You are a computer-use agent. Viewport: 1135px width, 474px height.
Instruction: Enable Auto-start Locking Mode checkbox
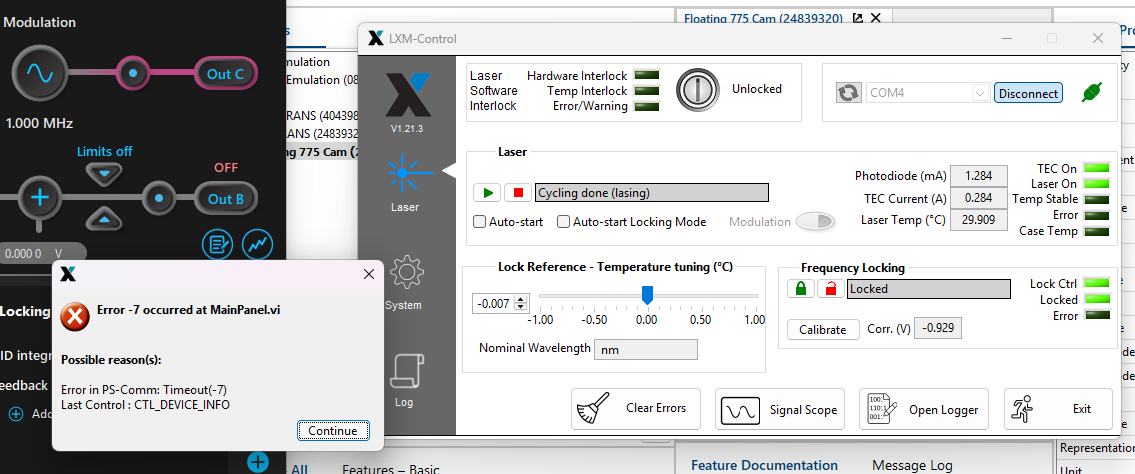pyautogui.click(x=563, y=222)
